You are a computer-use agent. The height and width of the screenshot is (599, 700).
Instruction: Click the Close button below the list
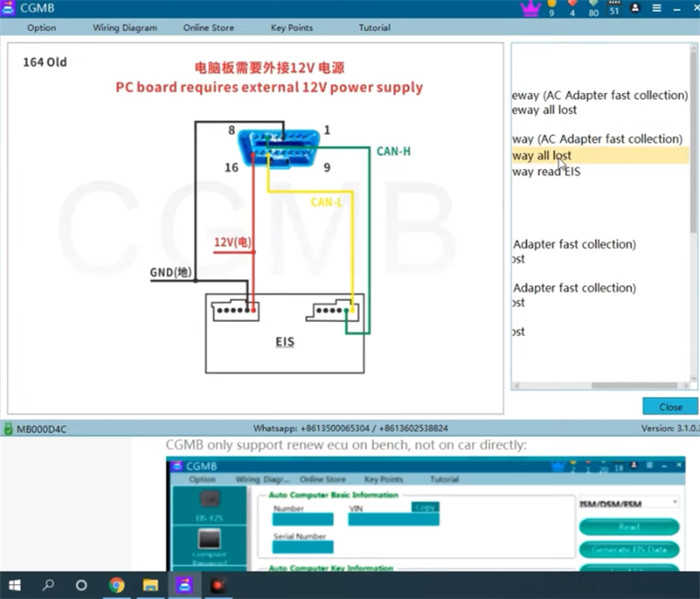(x=670, y=407)
